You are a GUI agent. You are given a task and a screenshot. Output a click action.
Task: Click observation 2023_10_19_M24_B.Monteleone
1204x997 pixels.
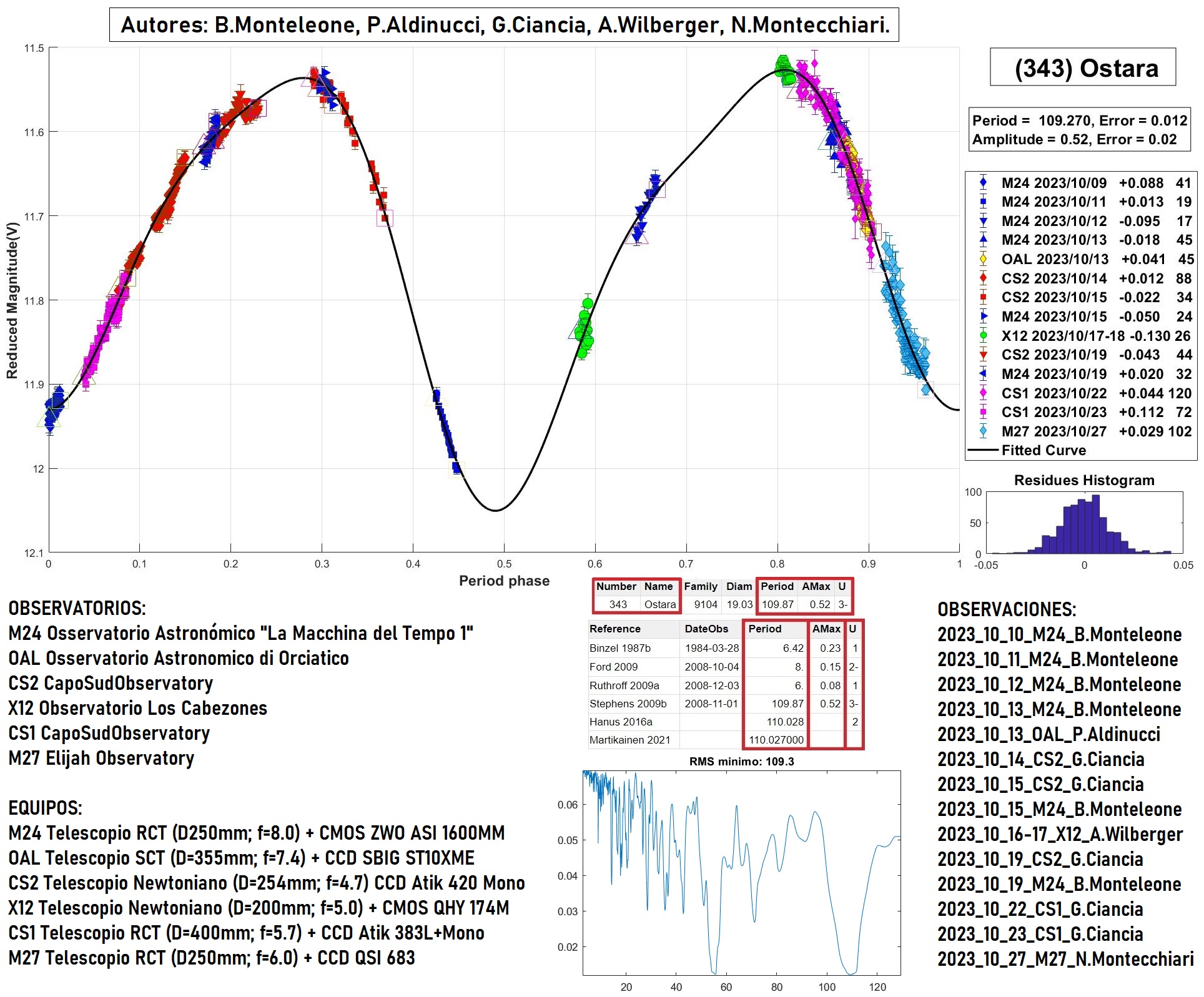click(x=1060, y=884)
